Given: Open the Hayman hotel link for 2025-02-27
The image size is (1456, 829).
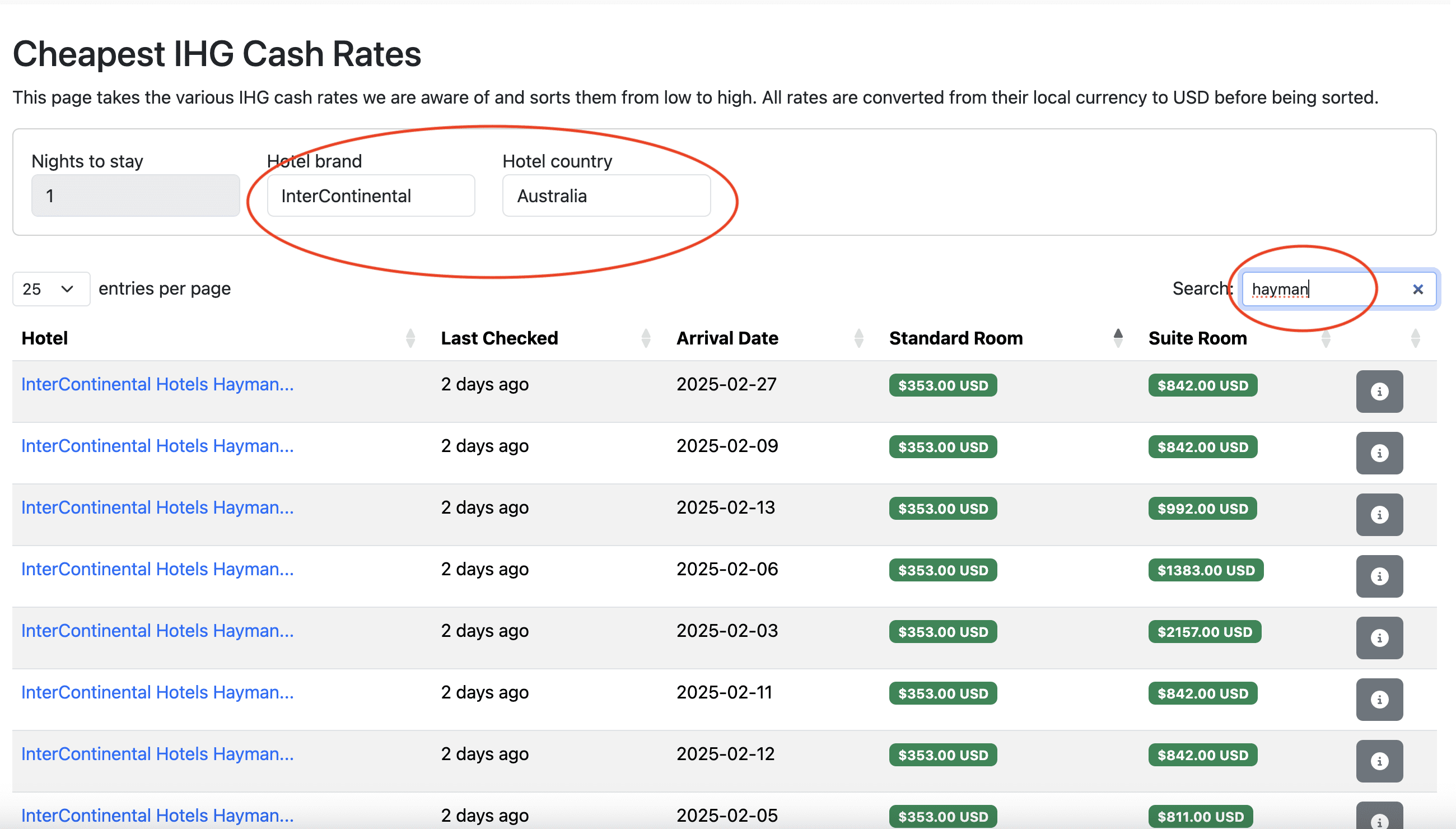Looking at the screenshot, I should coord(158,384).
